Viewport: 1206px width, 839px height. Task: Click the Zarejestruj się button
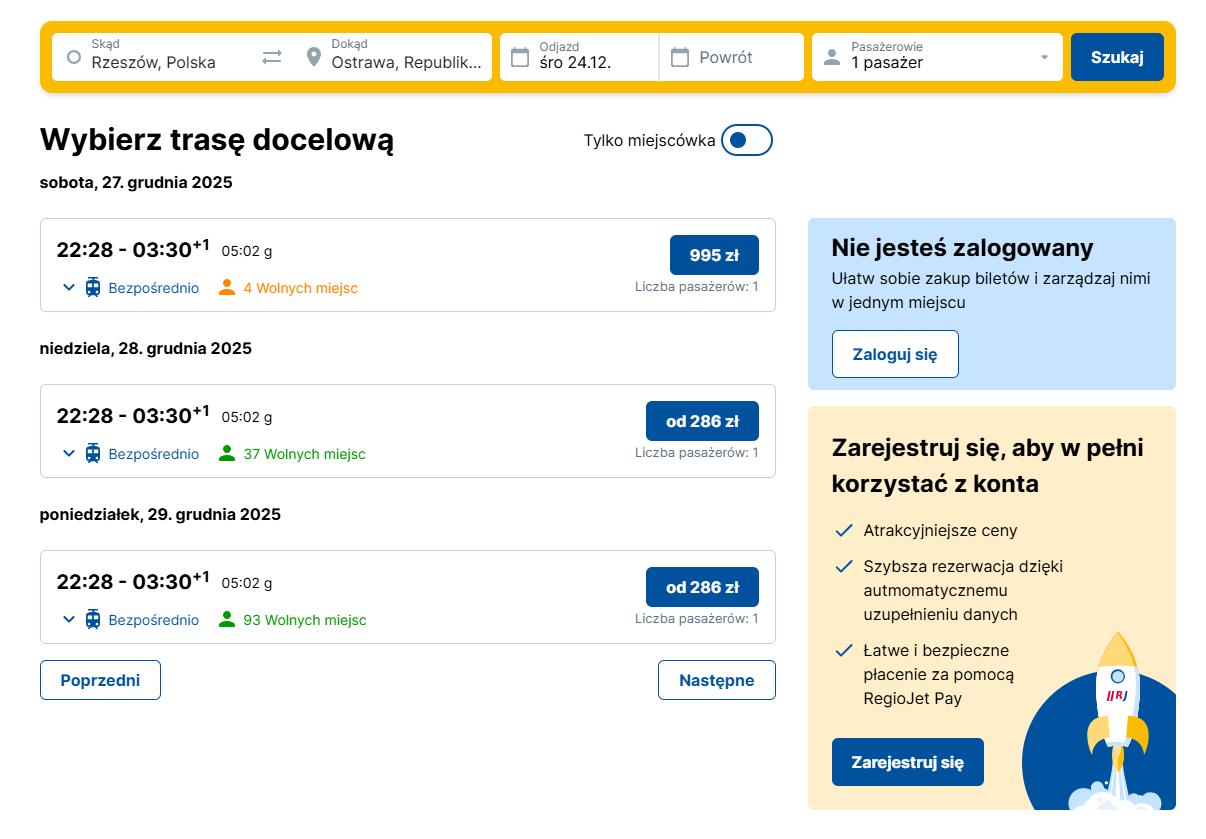[x=908, y=762]
